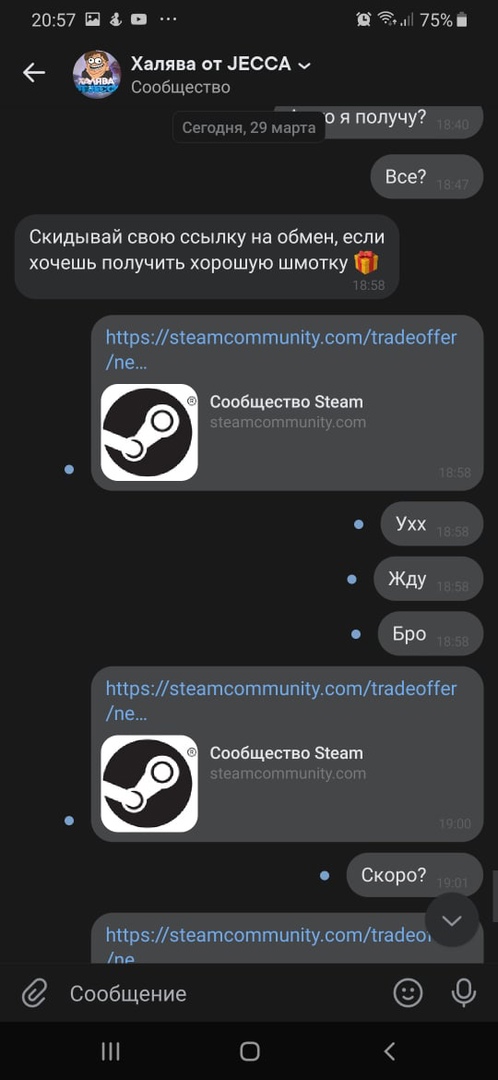Viewport: 498px width, 1080px height.
Task: Tap the Все? message bubble
Action: 427,177
